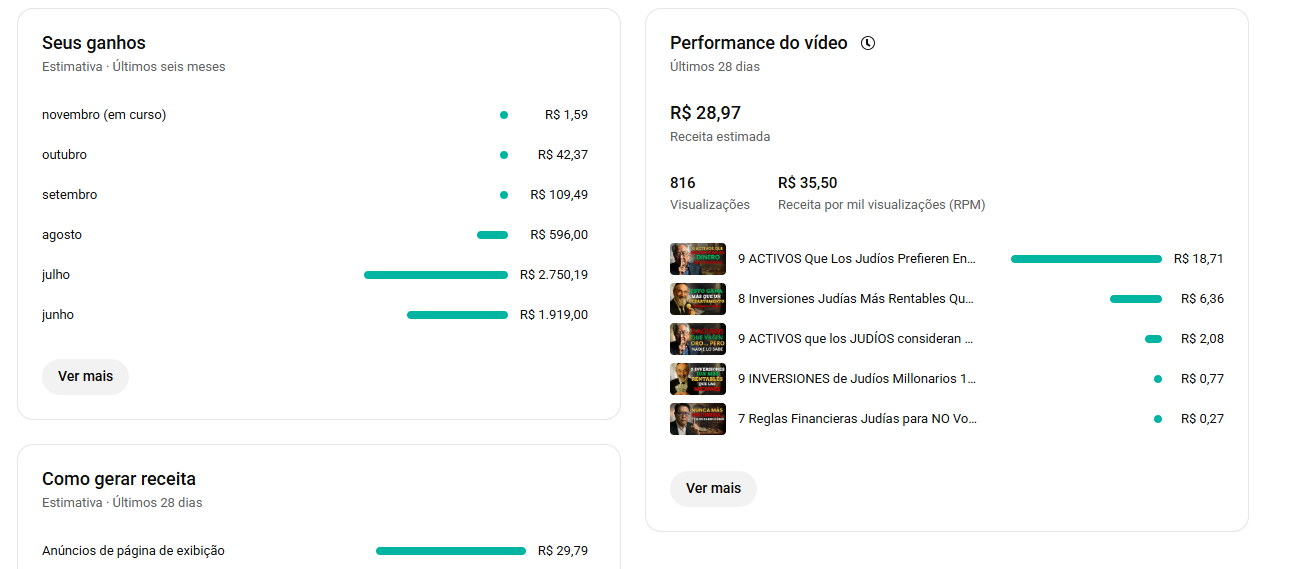1294x569 pixels.
Task: Click Ver mais under Seus ganhos
Action: [x=85, y=377]
